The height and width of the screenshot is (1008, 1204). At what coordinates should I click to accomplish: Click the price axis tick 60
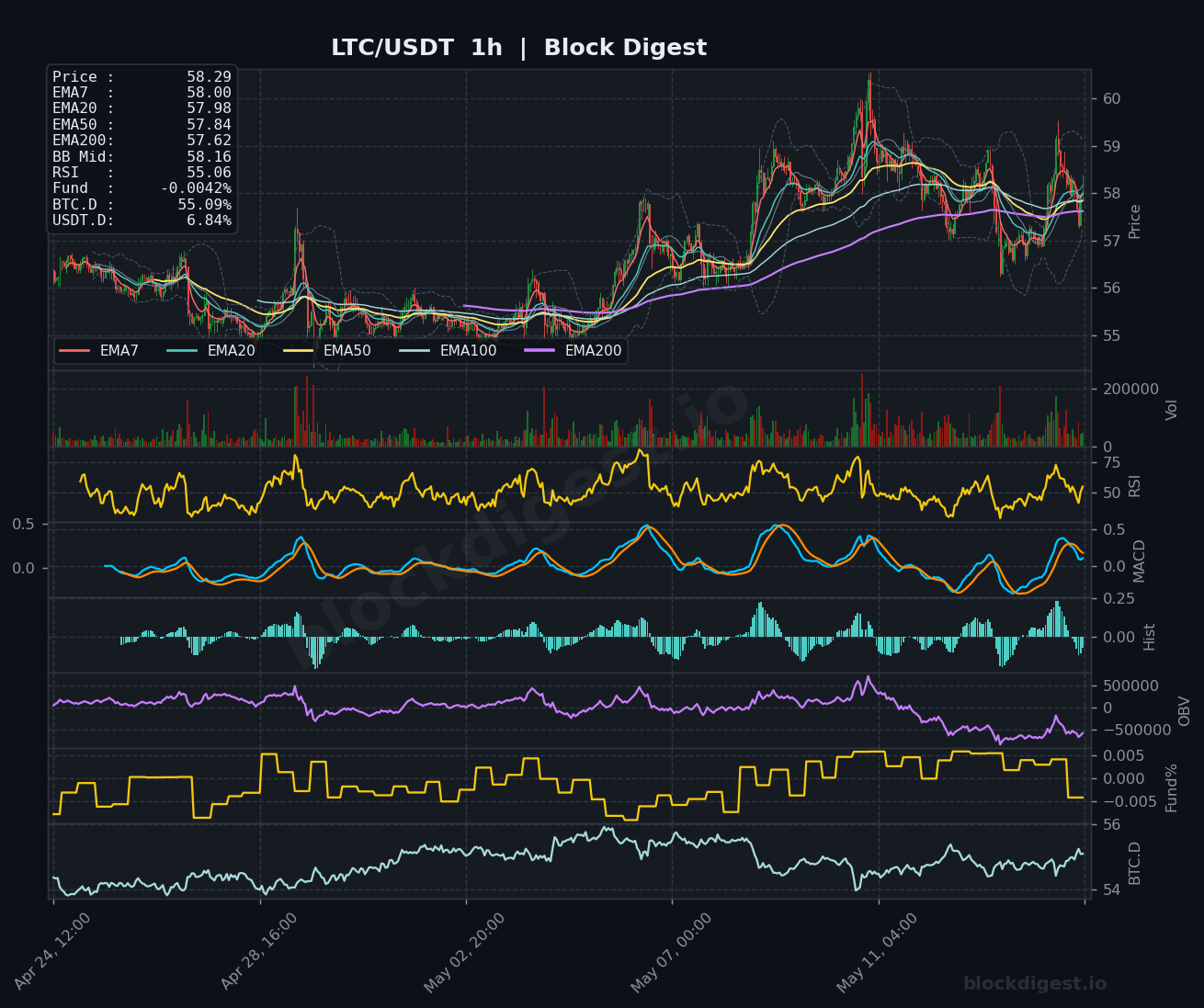(1110, 99)
